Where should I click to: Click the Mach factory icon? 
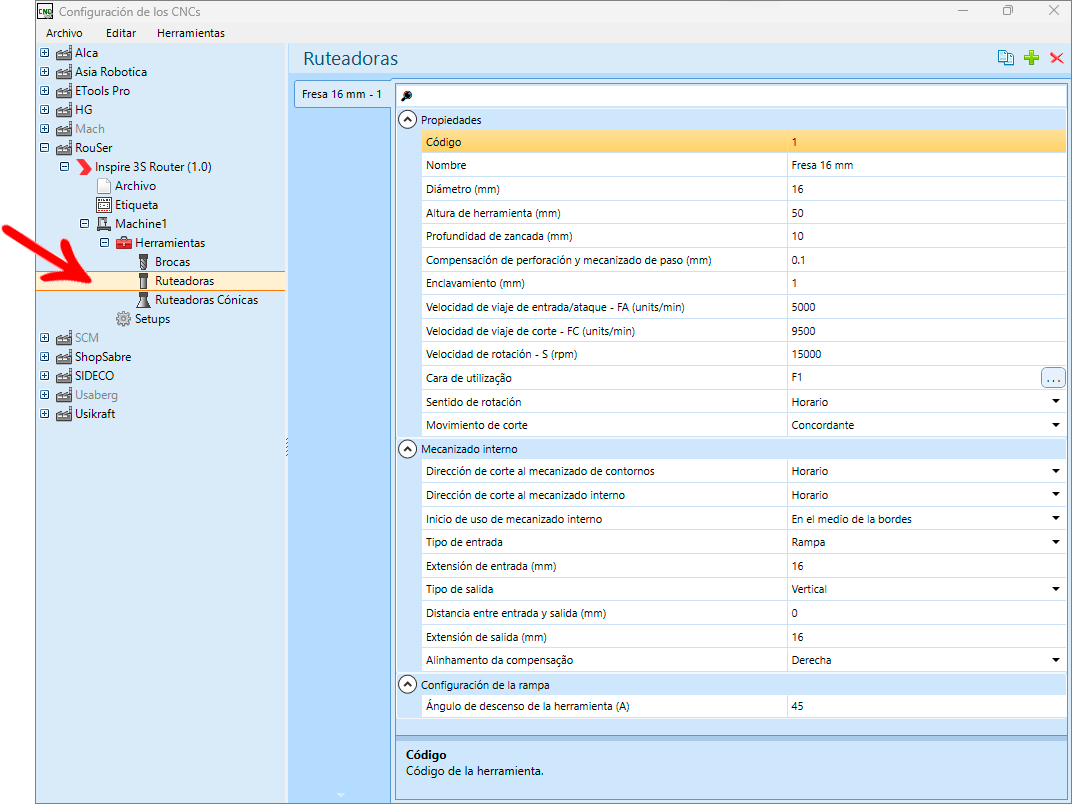[x=64, y=129]
